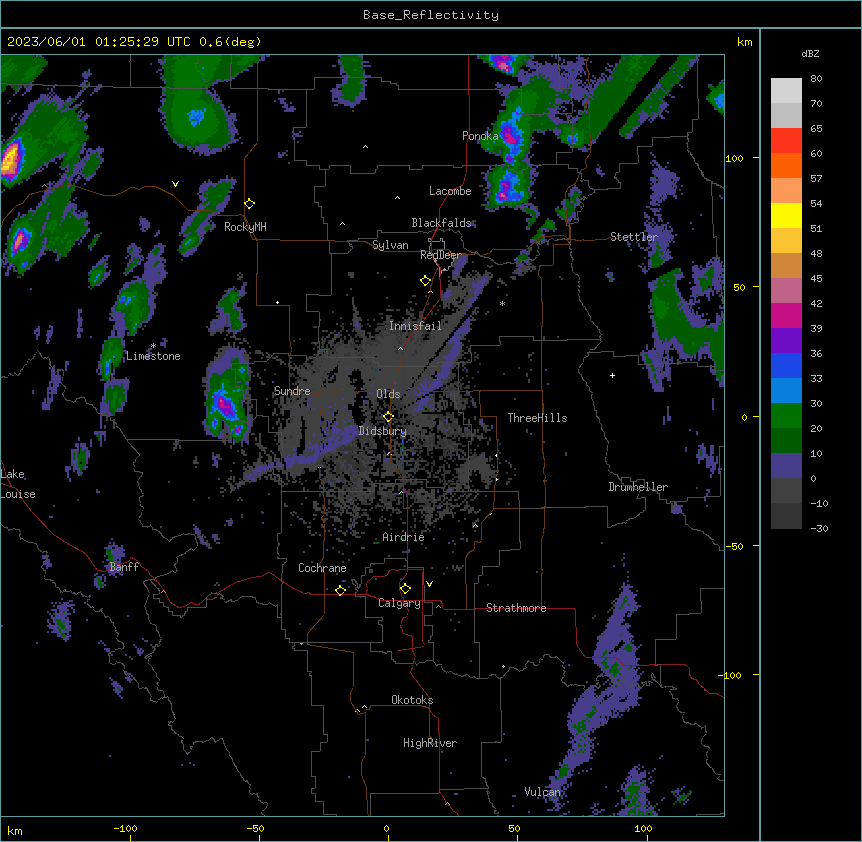This screenshot has height=842, width=862.
Task: Select the yellow diamond marker between Olds and Didsbury
Action: click(388, 417)
